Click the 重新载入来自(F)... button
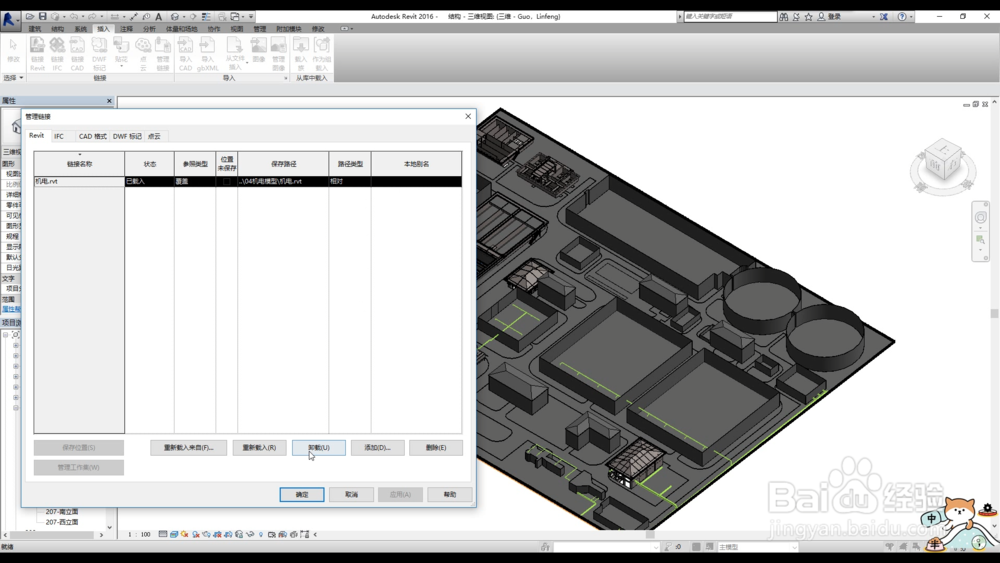 point(188,448)
